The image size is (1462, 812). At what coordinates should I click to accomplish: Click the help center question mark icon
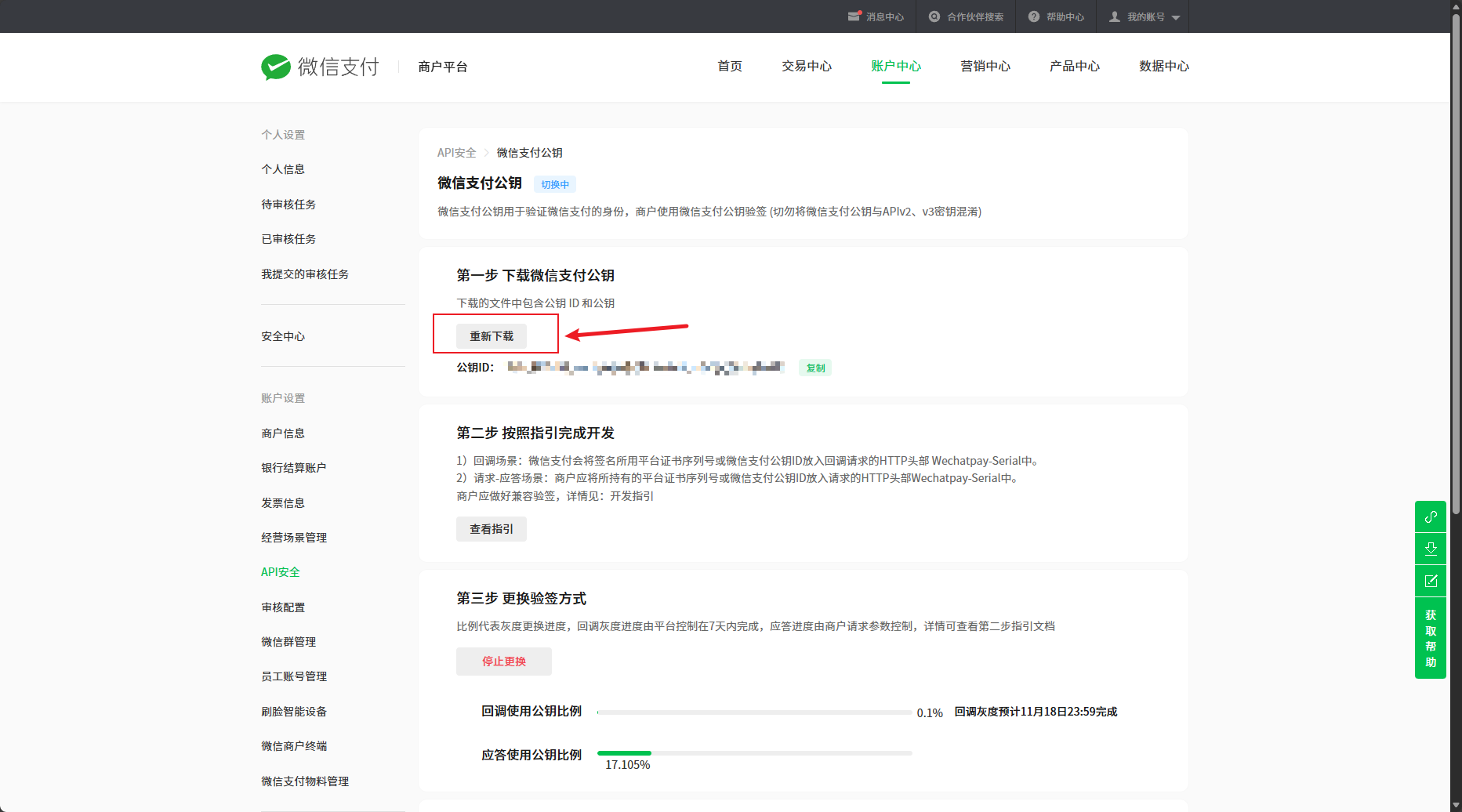1034,16
